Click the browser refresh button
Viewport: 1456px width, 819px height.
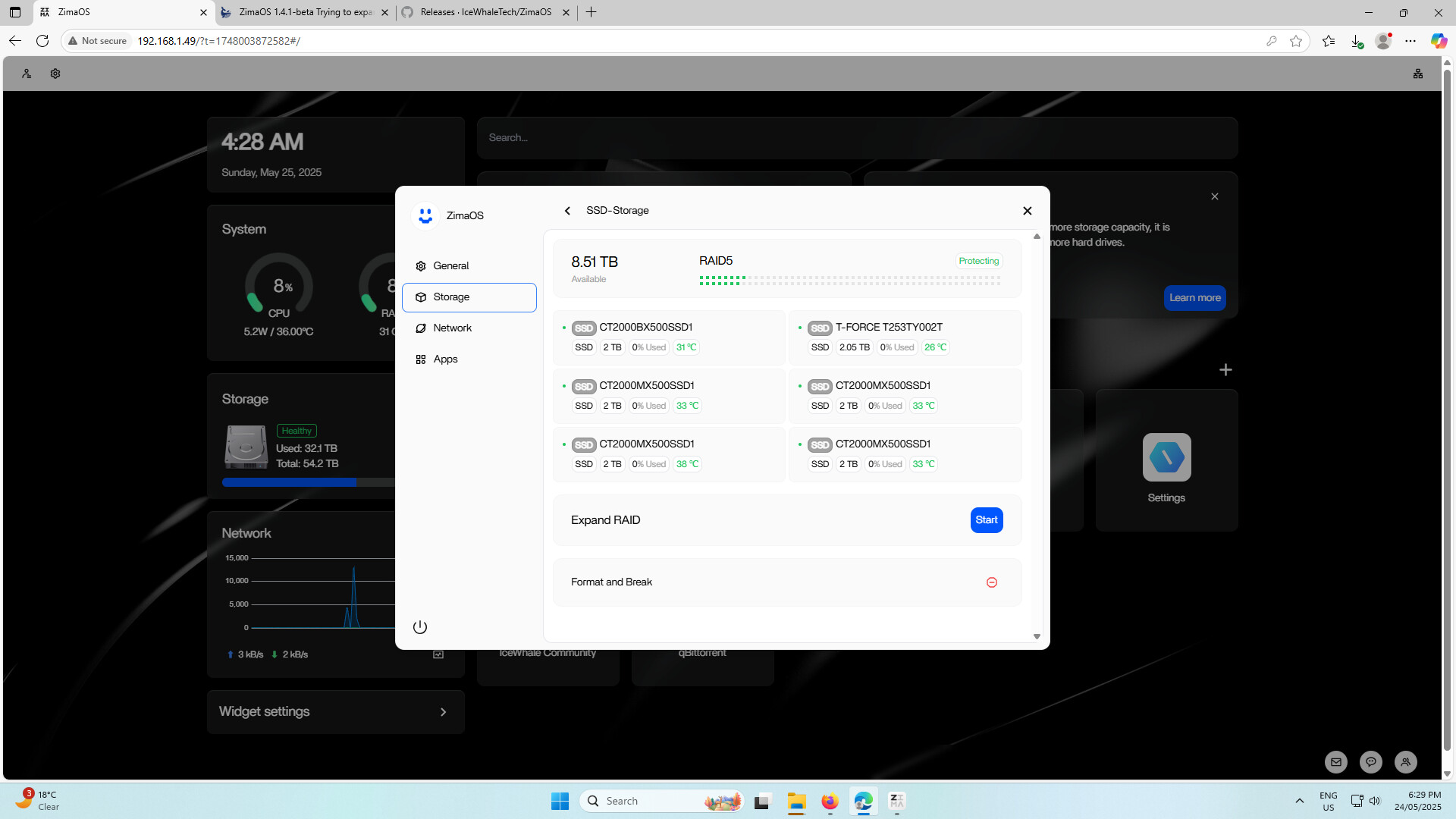42,41
